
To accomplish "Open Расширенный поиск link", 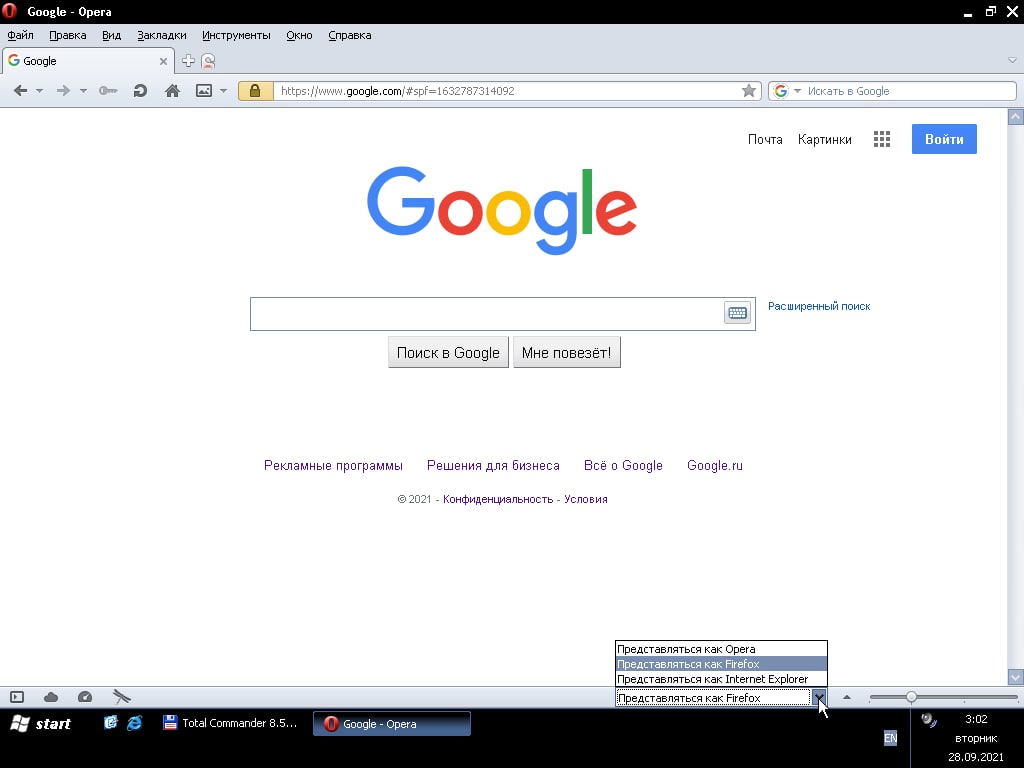I will tap(819, 306).
